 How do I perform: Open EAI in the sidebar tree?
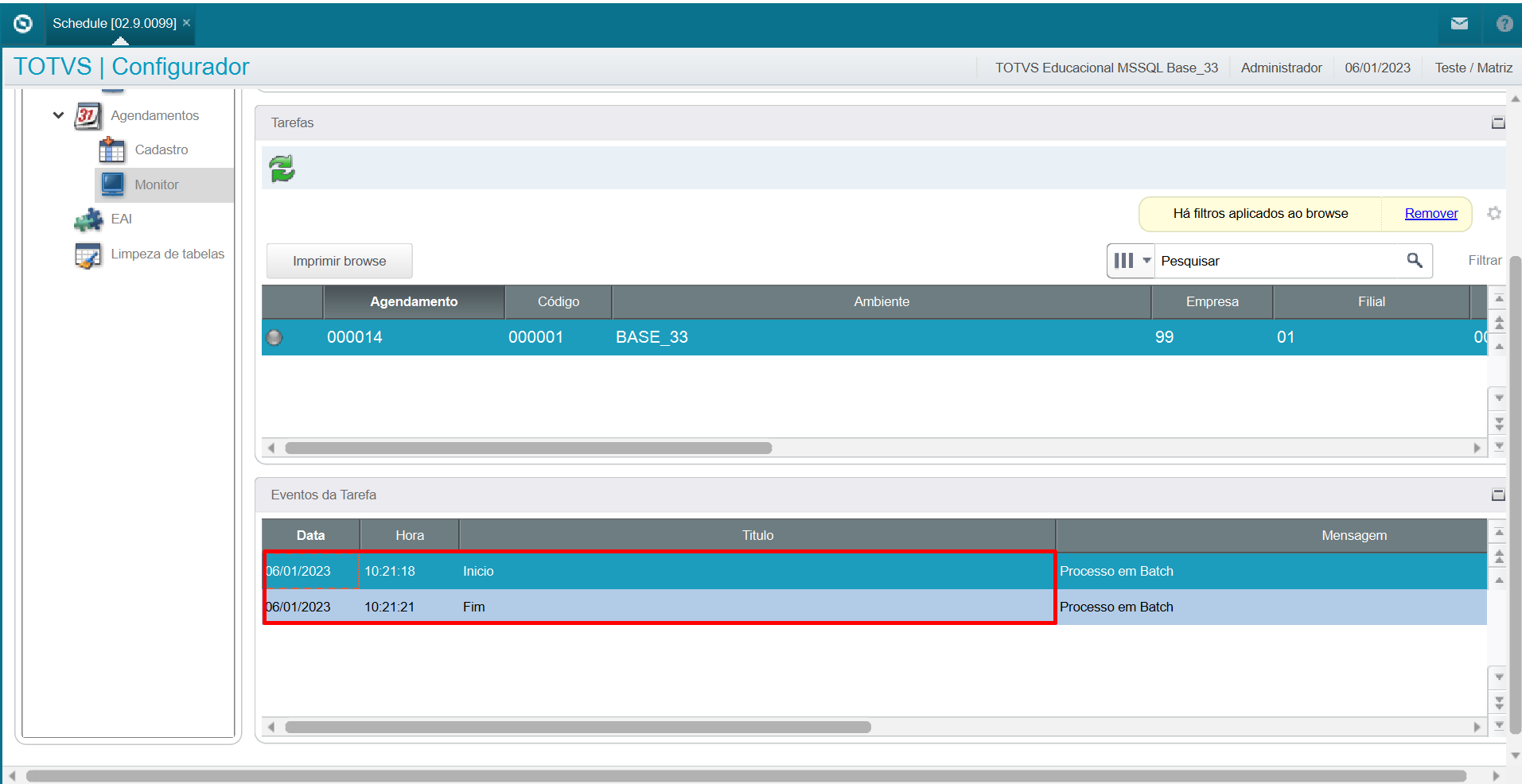122,219
